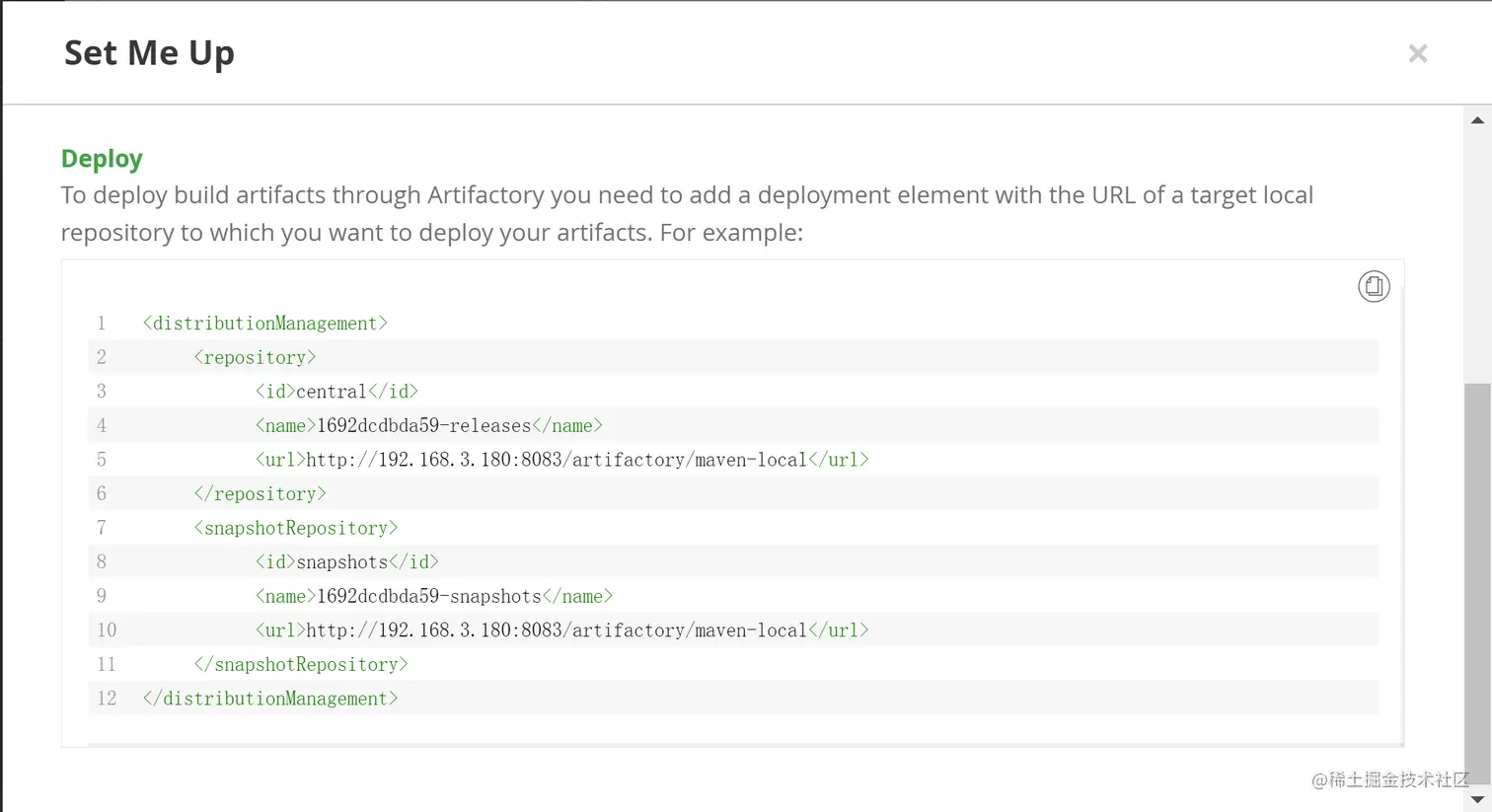
Task: Click the 1692dcdbda59-snapshots name line
Action: pyautogui.click(x=433, y=597)
